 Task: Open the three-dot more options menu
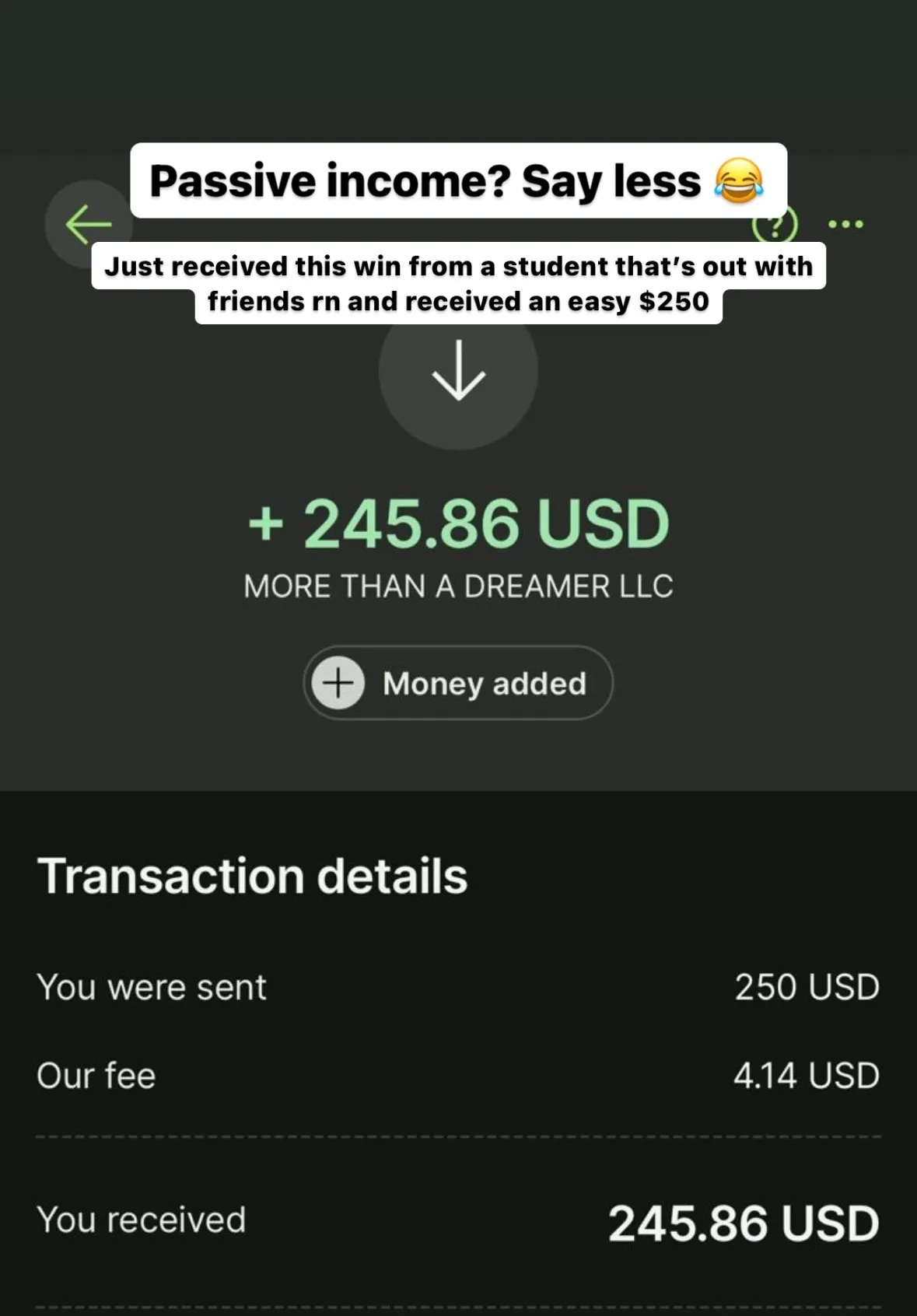[x=845, y=225]
